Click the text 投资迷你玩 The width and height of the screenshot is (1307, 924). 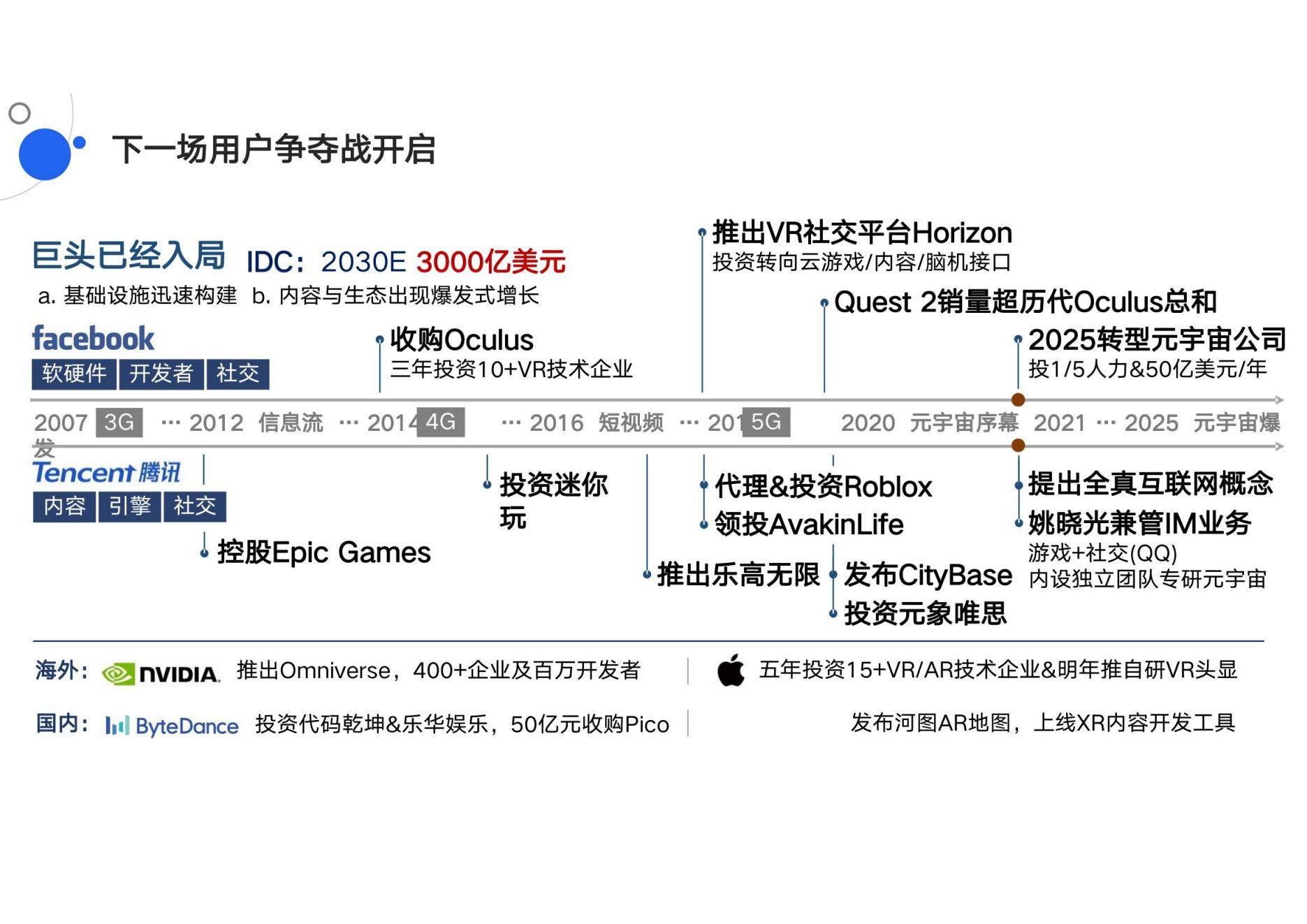pos(554,501)
